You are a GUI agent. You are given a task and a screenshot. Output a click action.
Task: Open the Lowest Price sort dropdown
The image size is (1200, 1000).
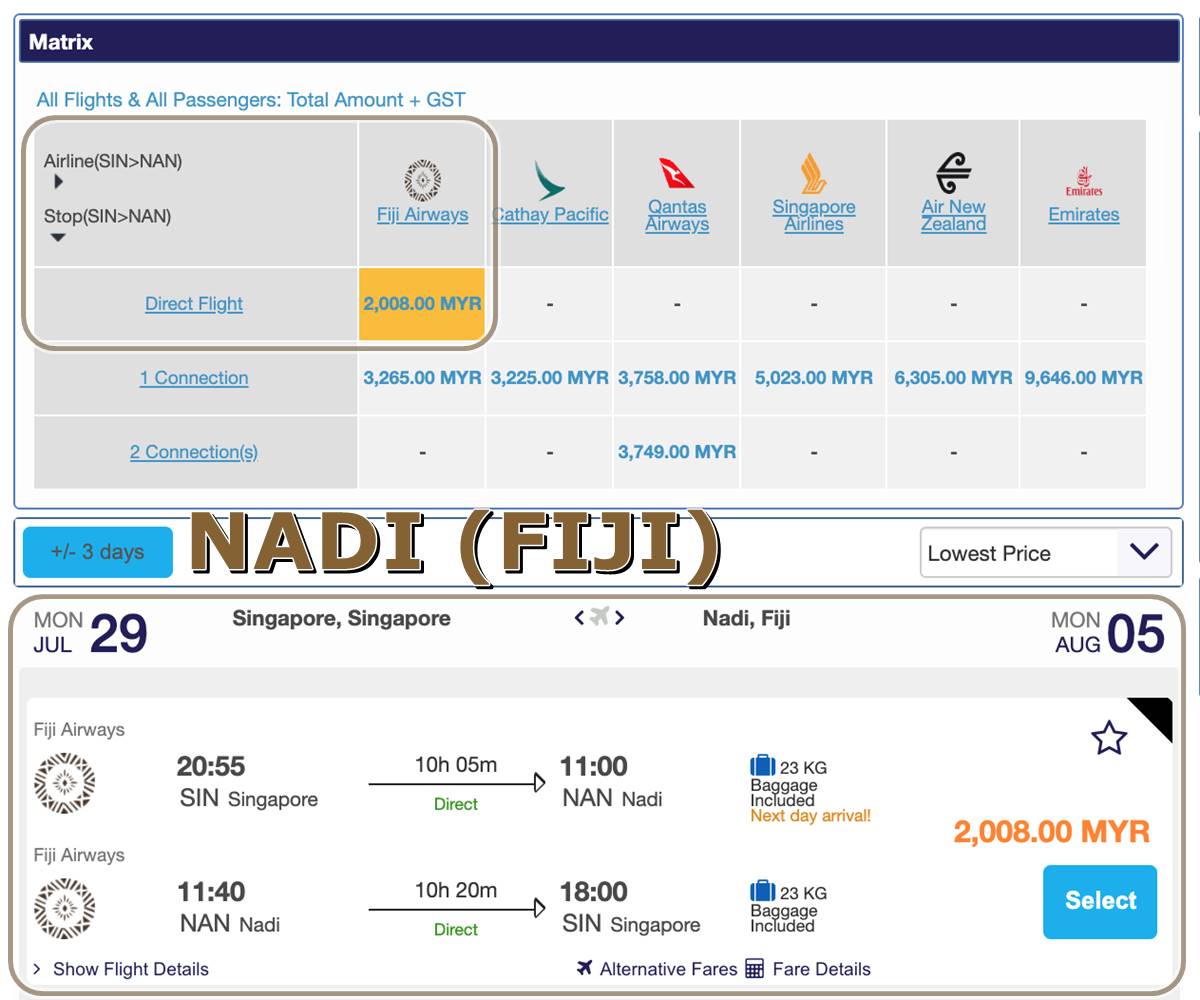click(x=1045, y=553)
